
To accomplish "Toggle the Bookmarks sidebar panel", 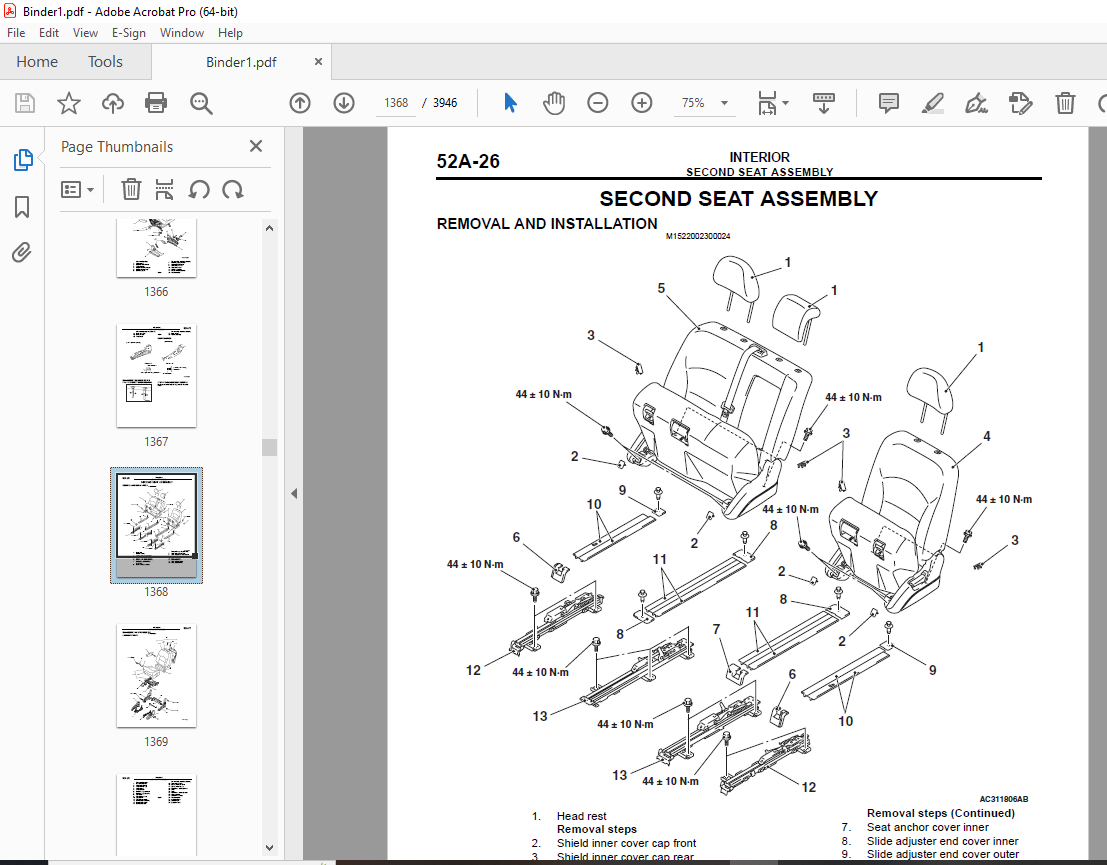I will [x=22, y=207].
